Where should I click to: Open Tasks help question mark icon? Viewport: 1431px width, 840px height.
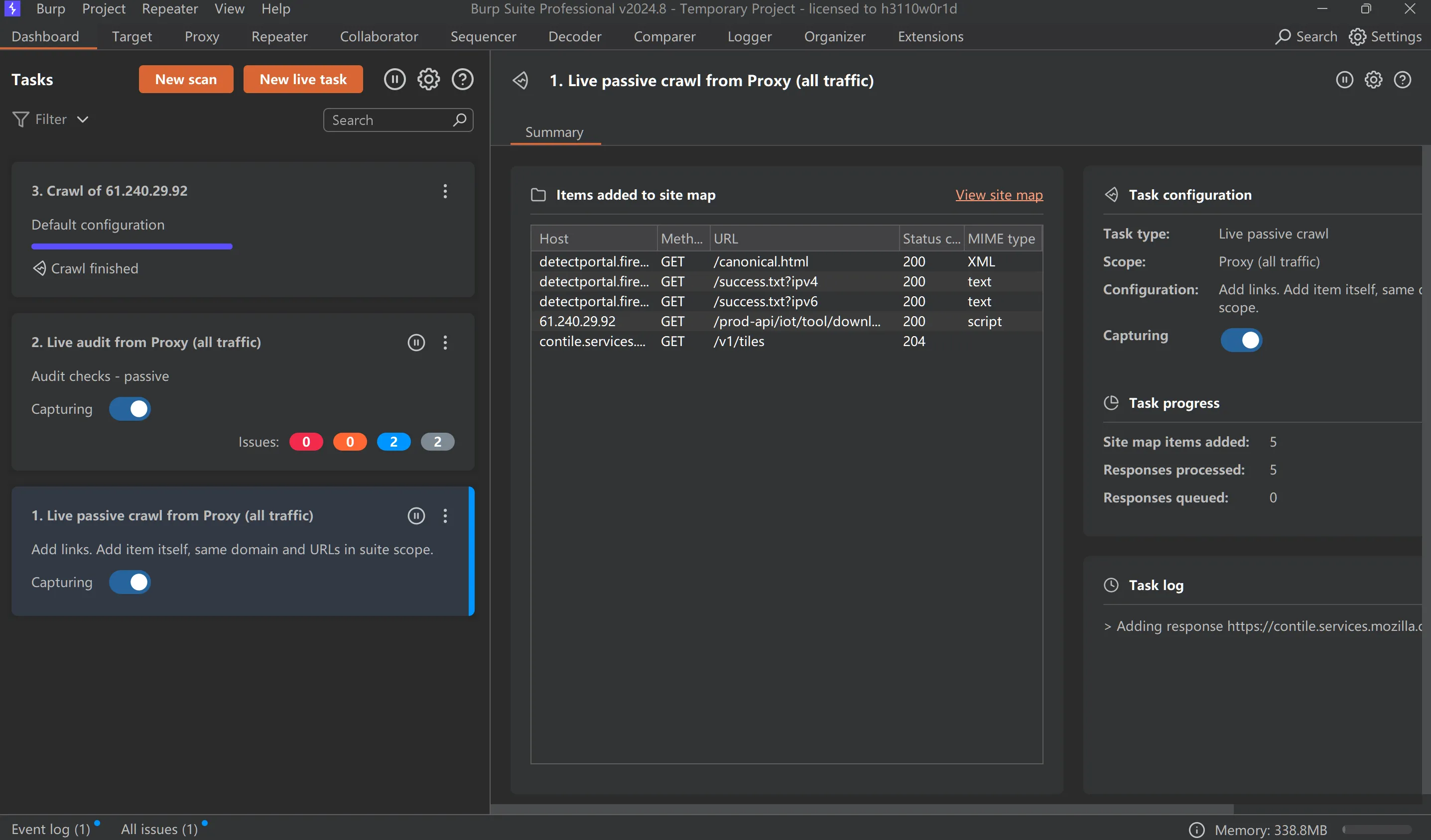point(462,80)
